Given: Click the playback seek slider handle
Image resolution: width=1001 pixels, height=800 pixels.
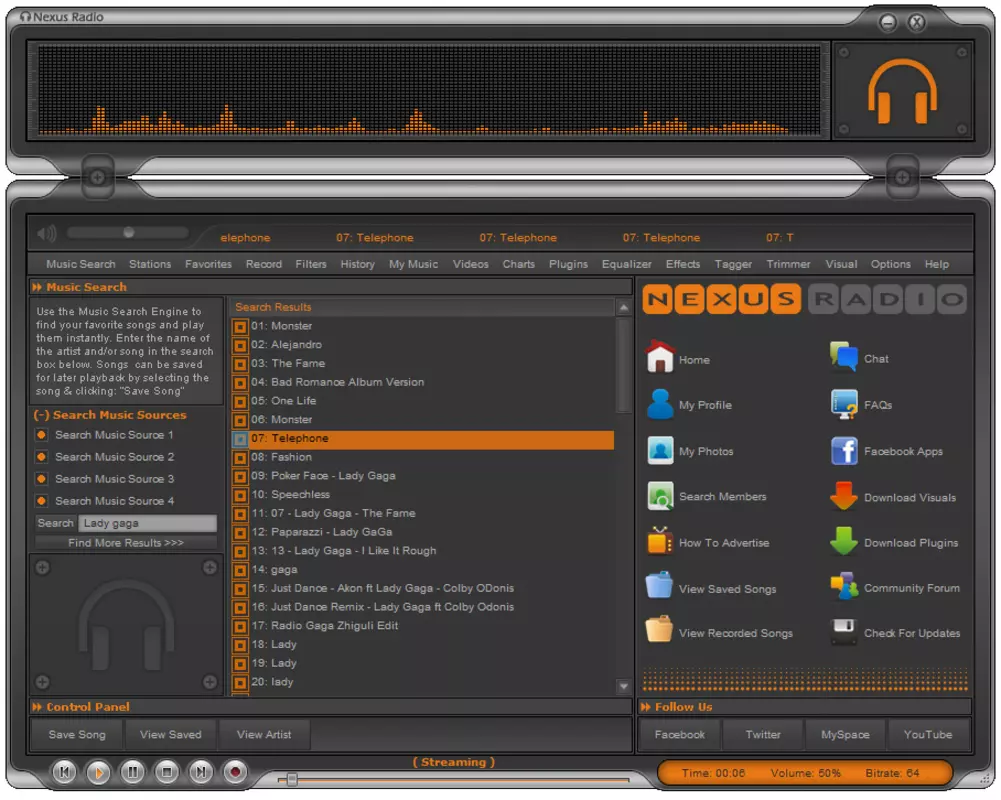Looking at the screenshot, I should pos(292,779).
